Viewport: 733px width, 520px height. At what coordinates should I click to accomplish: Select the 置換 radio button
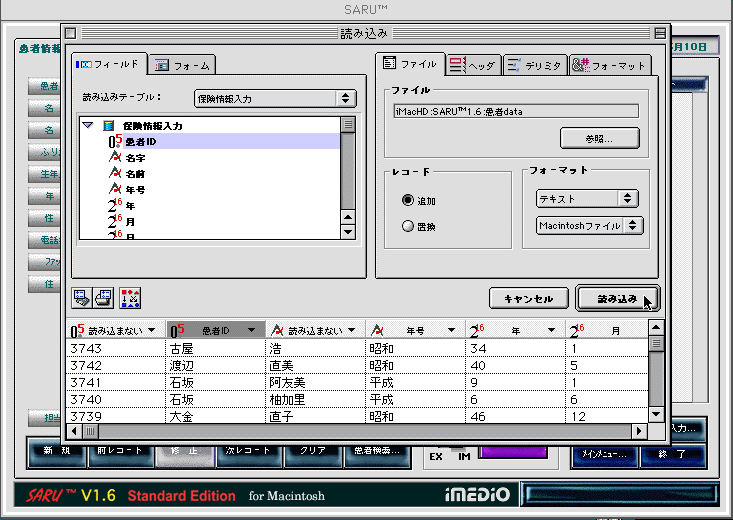408,226
